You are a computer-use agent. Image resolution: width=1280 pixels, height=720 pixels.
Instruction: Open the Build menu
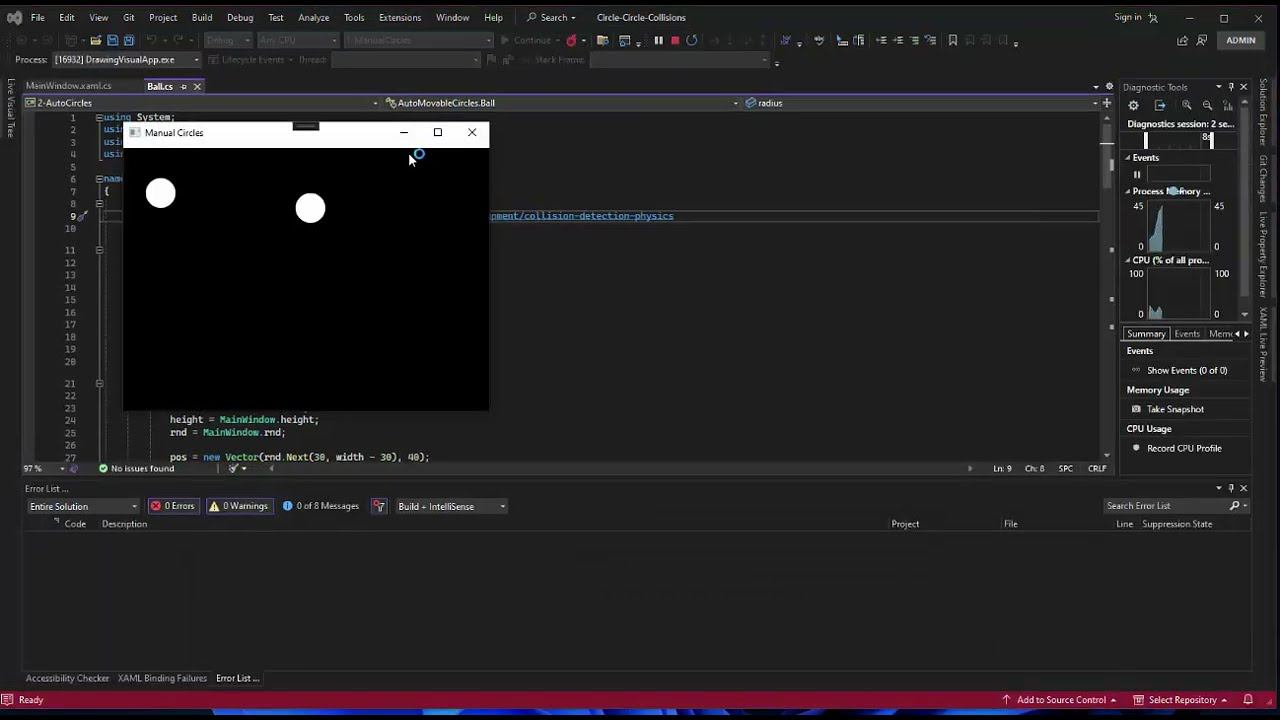[x=202, y=17]
